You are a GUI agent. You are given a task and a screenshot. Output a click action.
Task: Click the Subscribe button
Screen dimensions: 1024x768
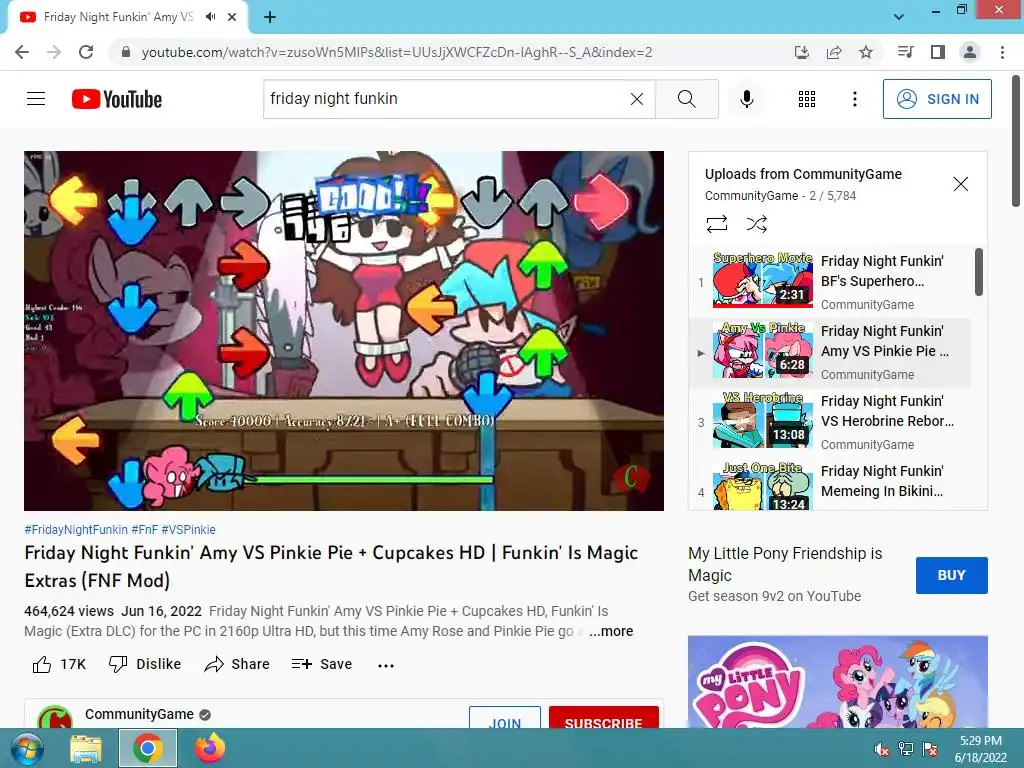pos(603,717)
